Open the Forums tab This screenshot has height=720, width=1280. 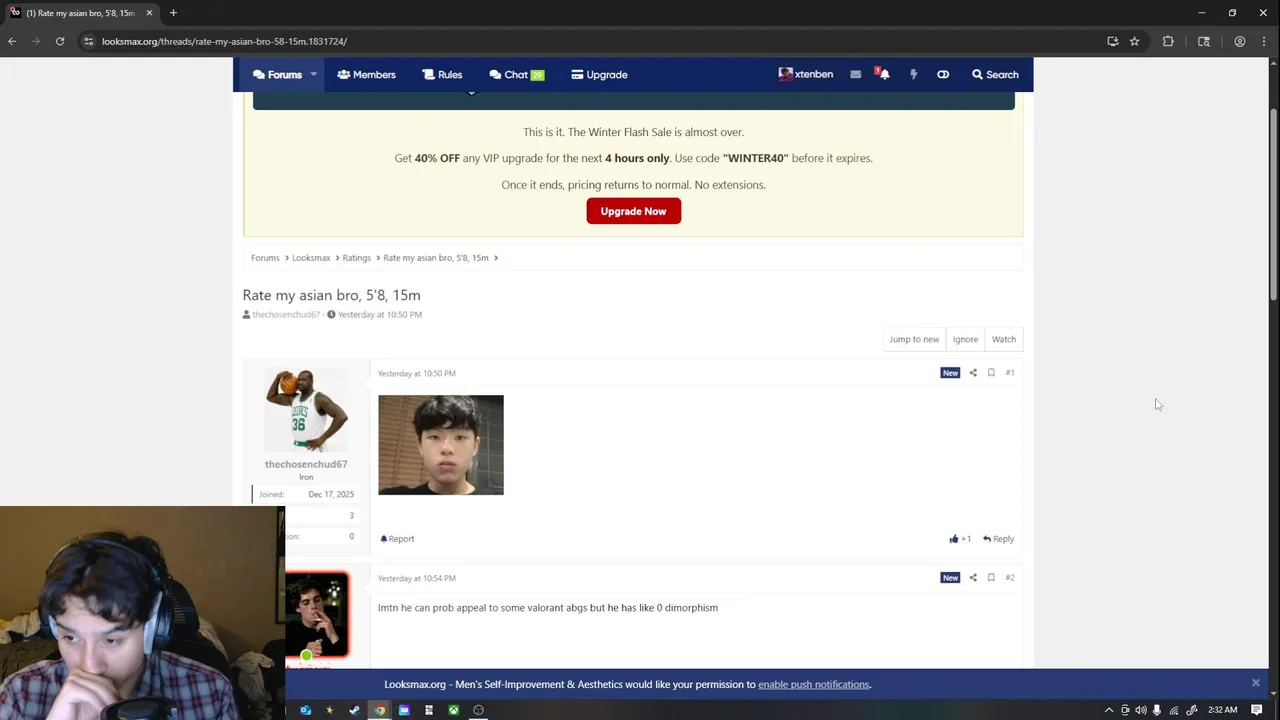277,74
